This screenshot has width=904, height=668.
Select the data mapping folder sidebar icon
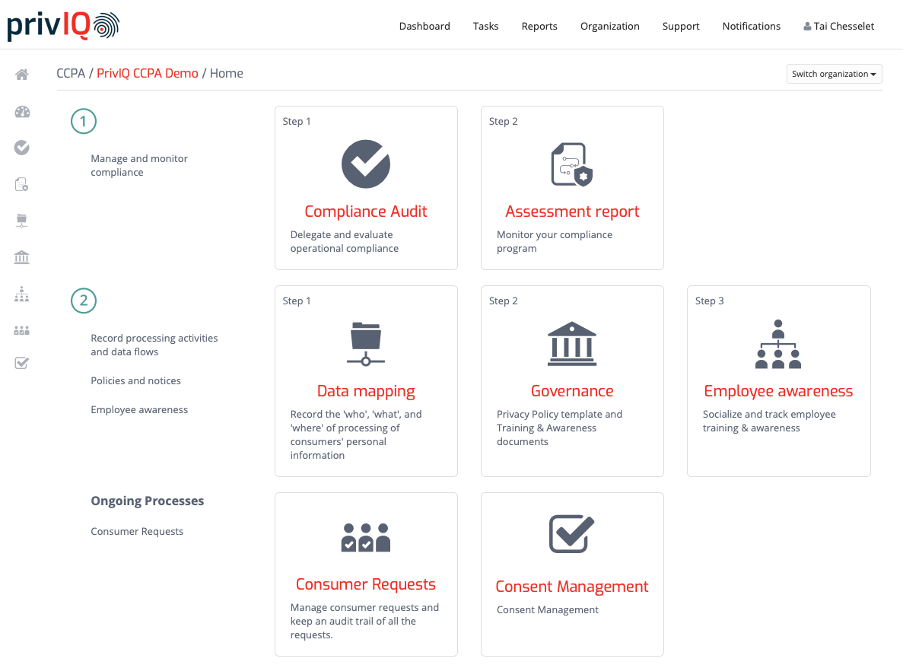click(x=22, y=220)
